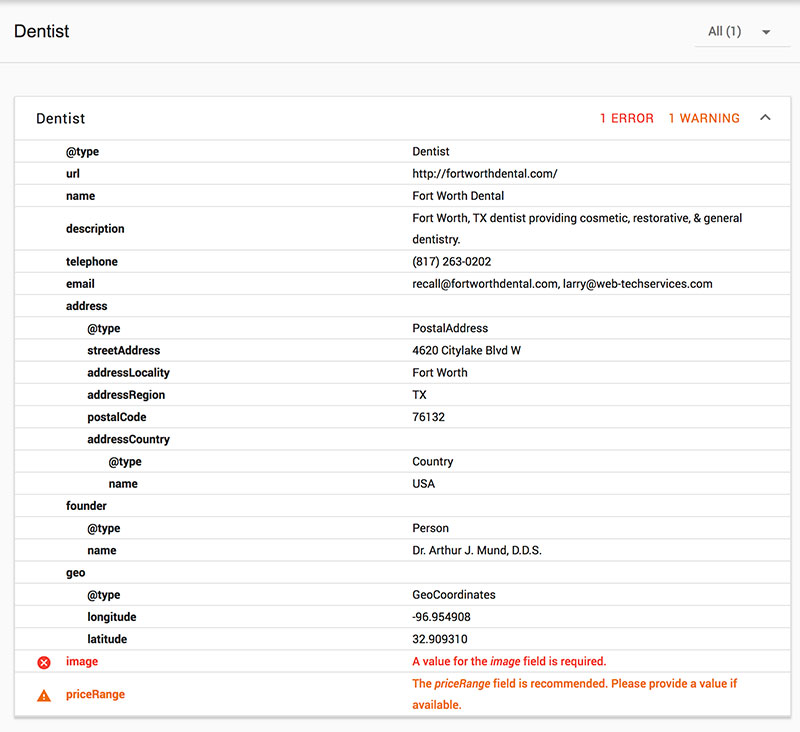Click the 1 WARNING indicator
This screenshot has width=800, height=732.
point(704,118)
